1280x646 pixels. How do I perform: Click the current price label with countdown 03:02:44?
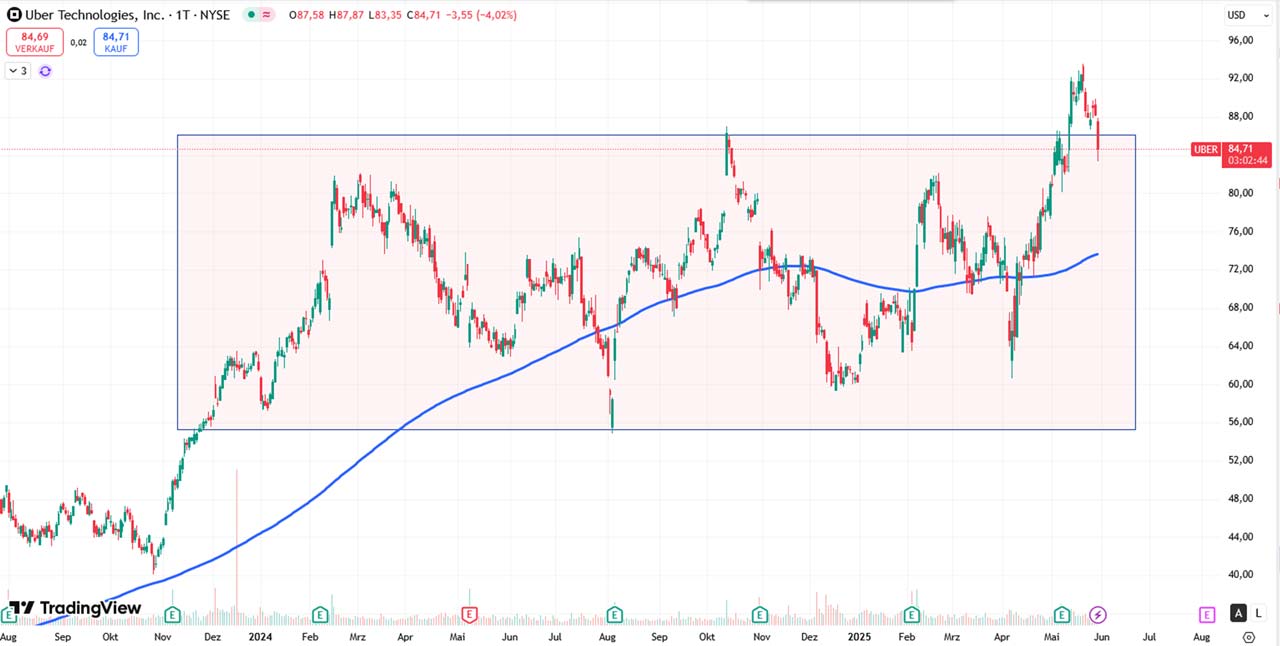click(1248, 154)
